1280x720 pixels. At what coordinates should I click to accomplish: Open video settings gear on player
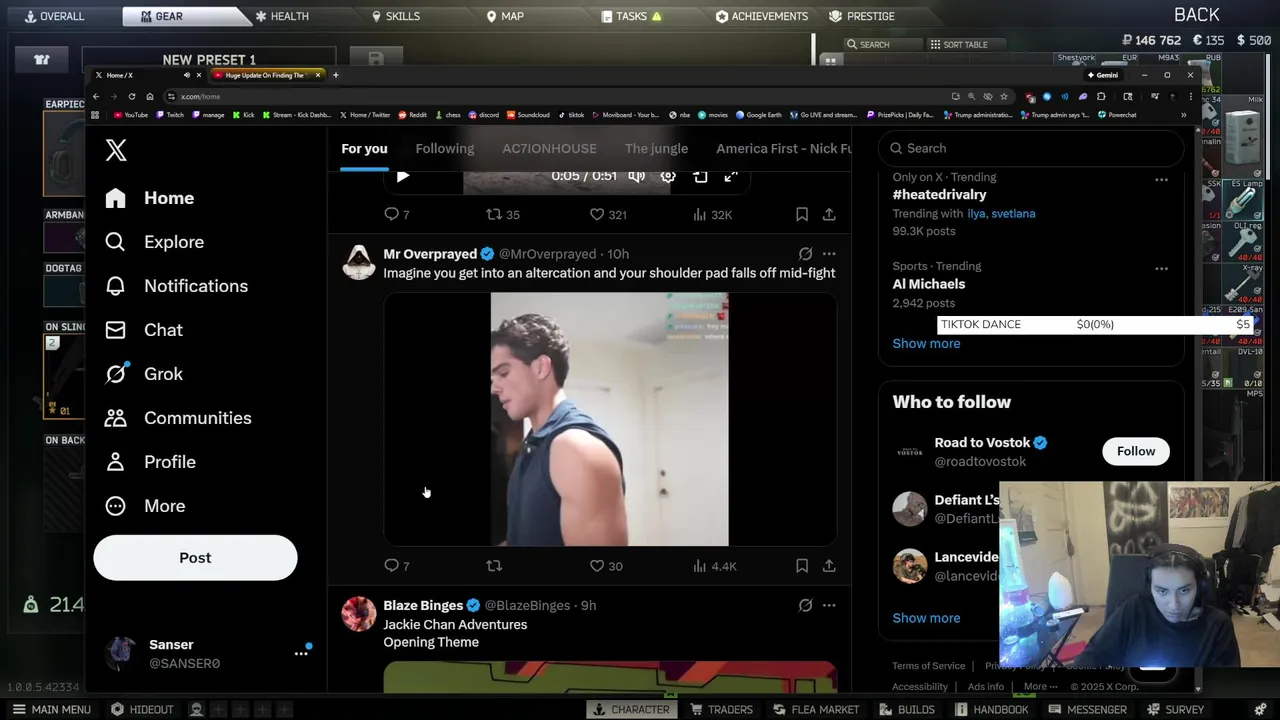(668, 176)
